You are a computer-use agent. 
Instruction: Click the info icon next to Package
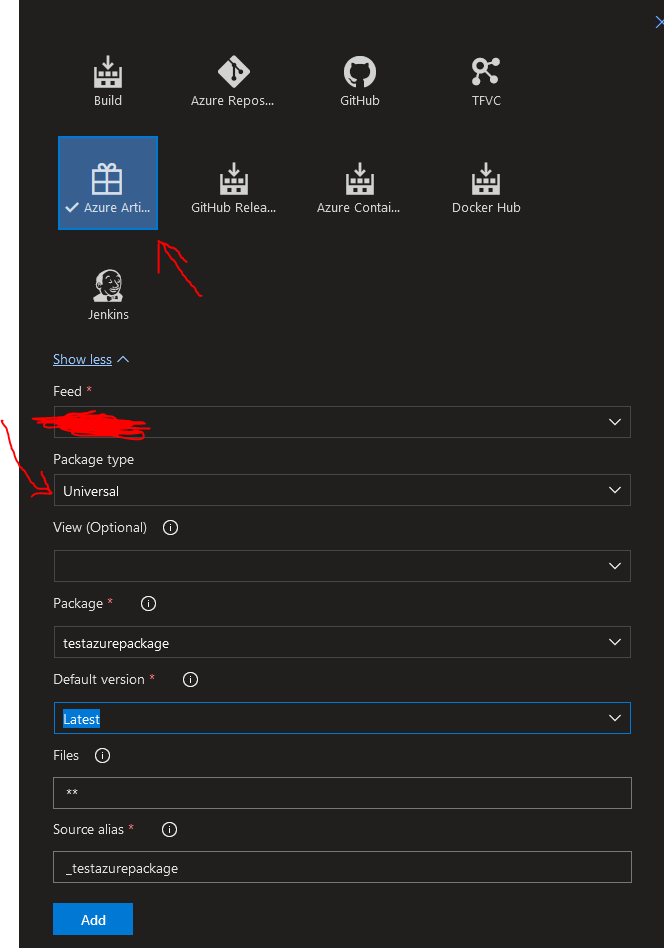(147, 603)
